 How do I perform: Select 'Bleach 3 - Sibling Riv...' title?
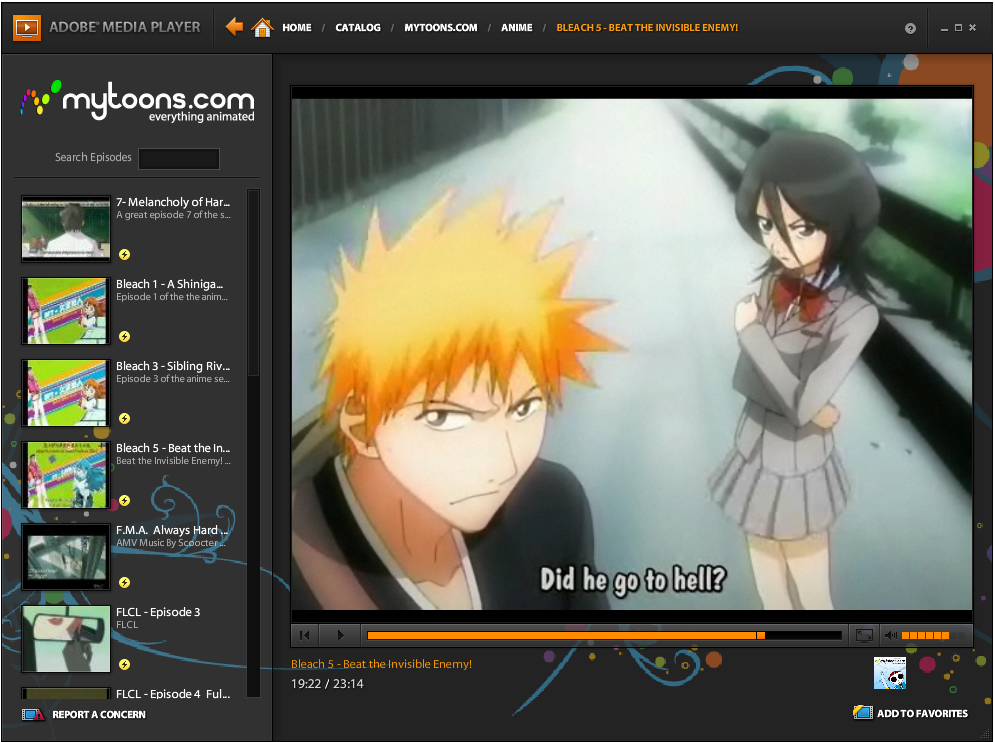(173, 366)
